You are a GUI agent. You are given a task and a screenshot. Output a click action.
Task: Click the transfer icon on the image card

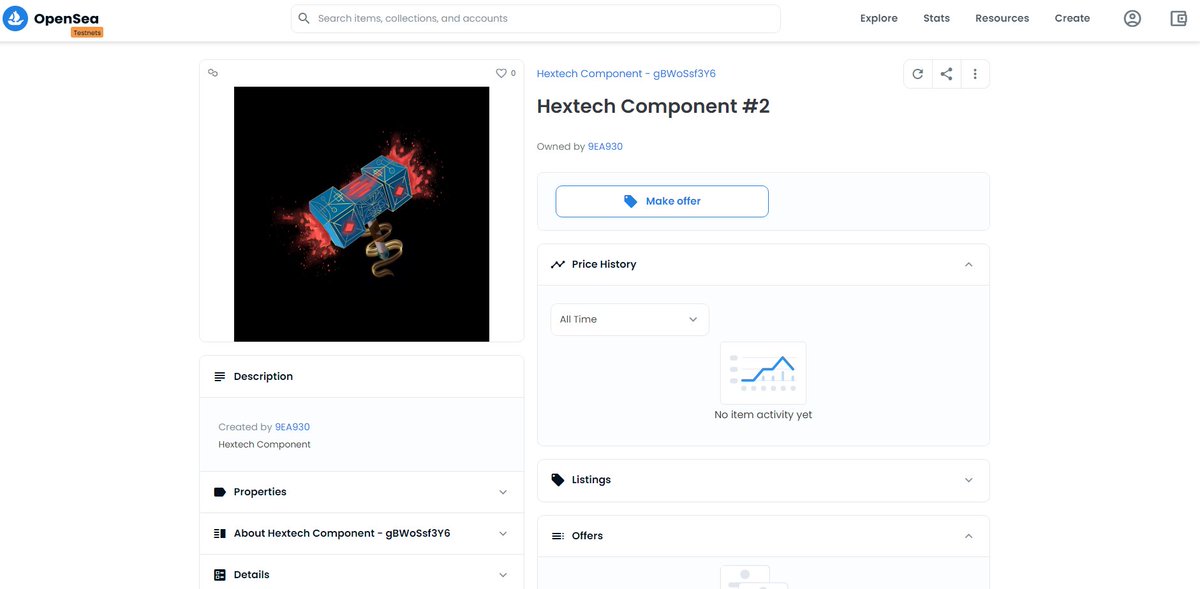pos(213,72)
